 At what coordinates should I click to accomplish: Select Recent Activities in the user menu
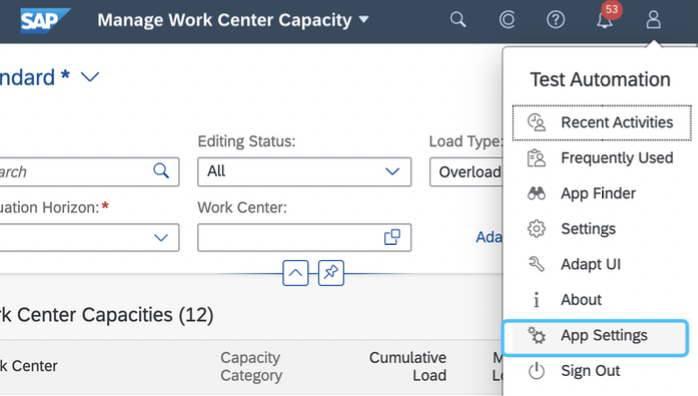click(601, 122)
